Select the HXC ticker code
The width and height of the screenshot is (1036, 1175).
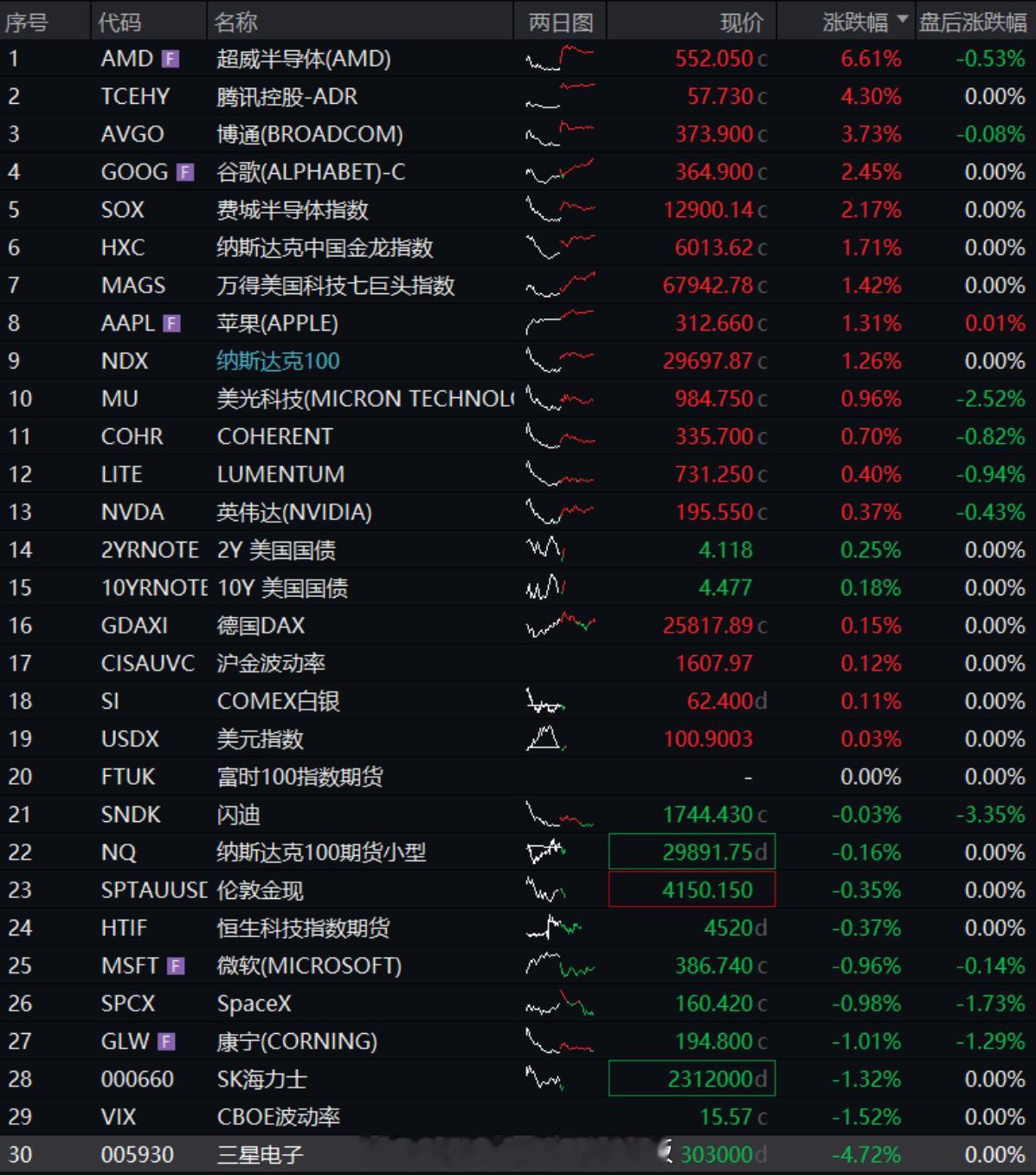tap(123, 247)
